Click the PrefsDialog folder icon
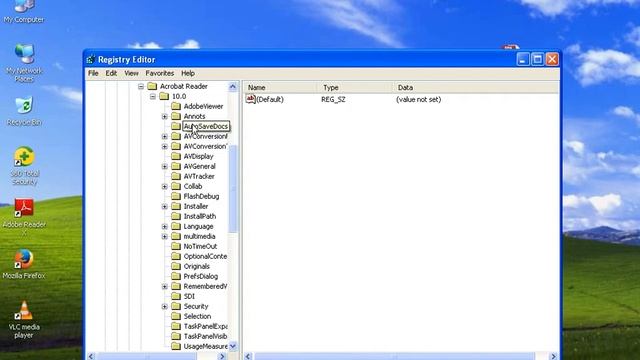The image size is (640, 360). tap(176, 276)
